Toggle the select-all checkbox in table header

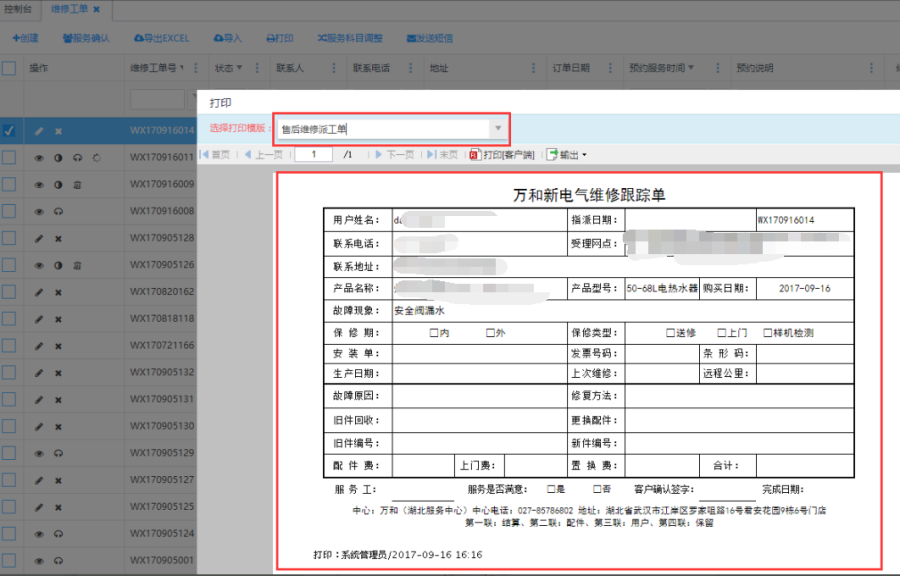(x=9, y=69)
